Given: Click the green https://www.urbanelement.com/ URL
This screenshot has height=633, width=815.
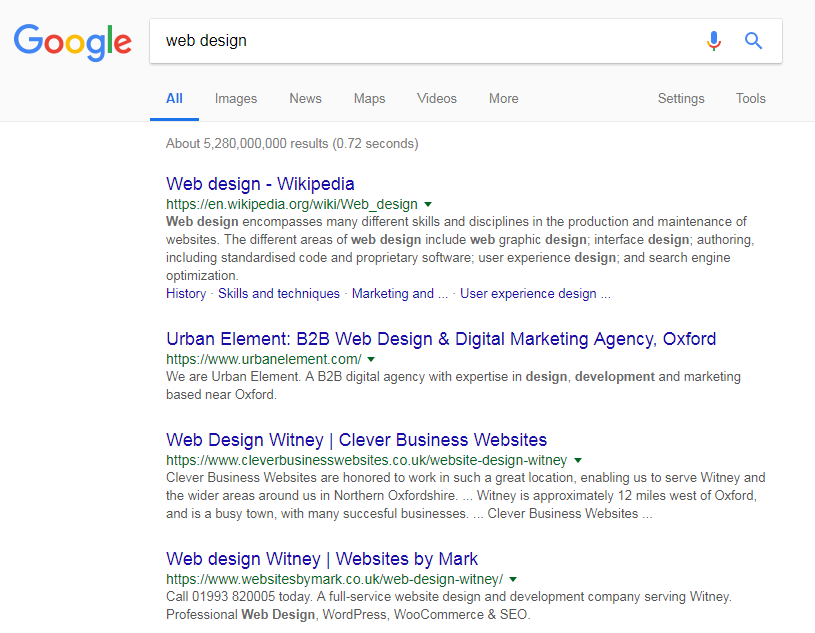Looking at the screenshot, I should [x=264, y=359].
